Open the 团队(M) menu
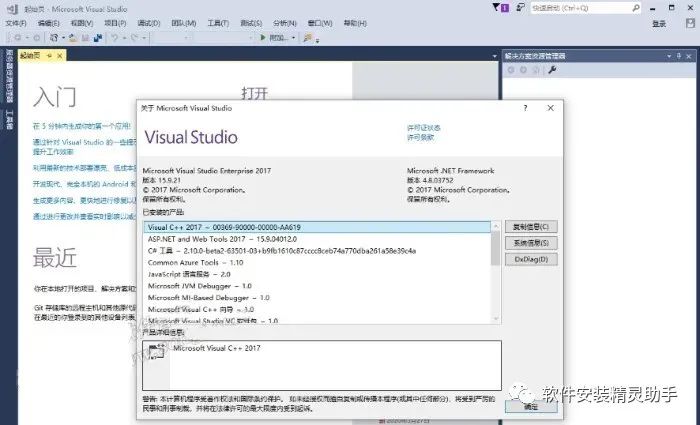Viewport: 700px width, 425px height. point(183,23)
